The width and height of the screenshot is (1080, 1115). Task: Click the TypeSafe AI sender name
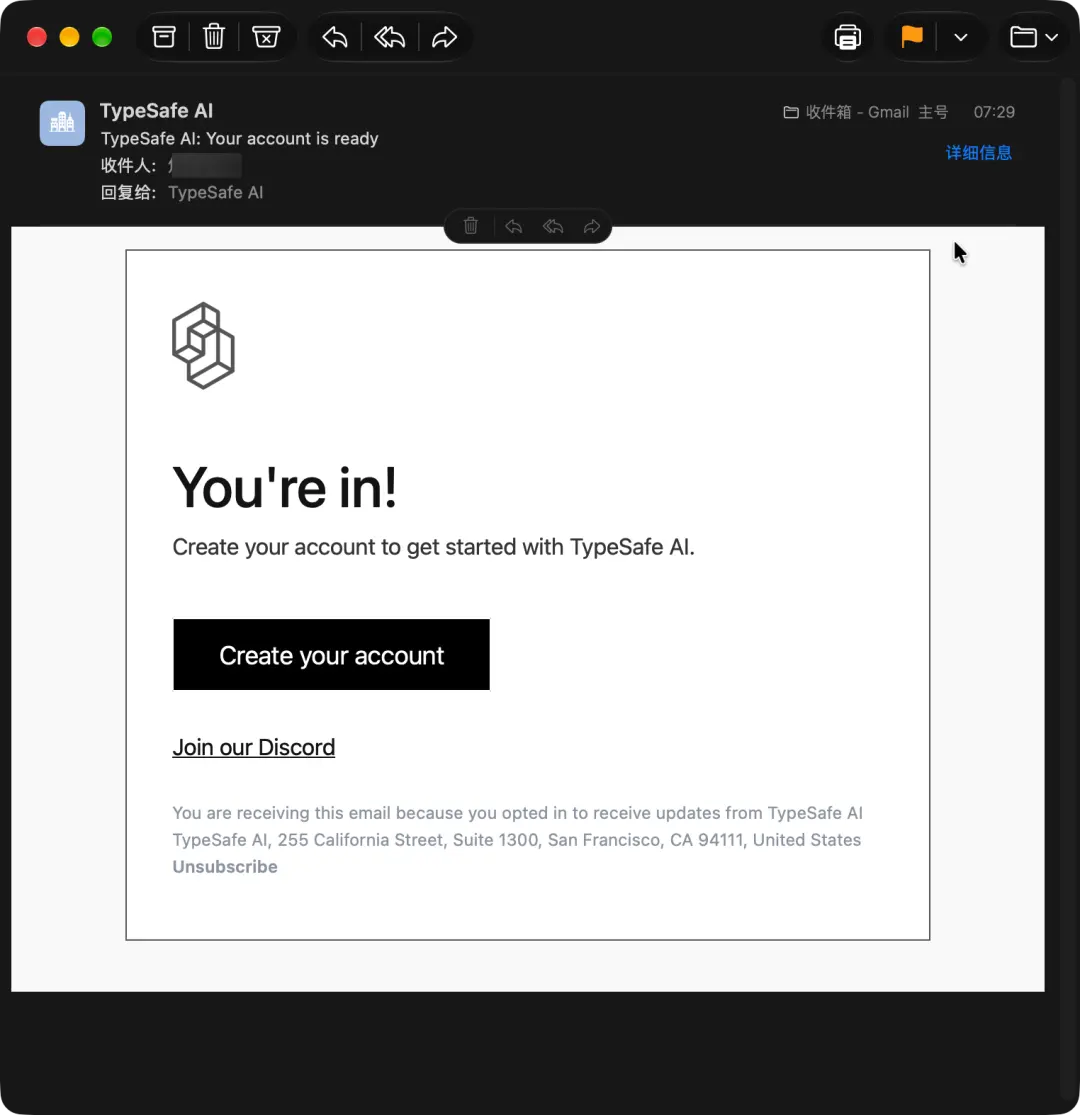click(x=156, y=111)
